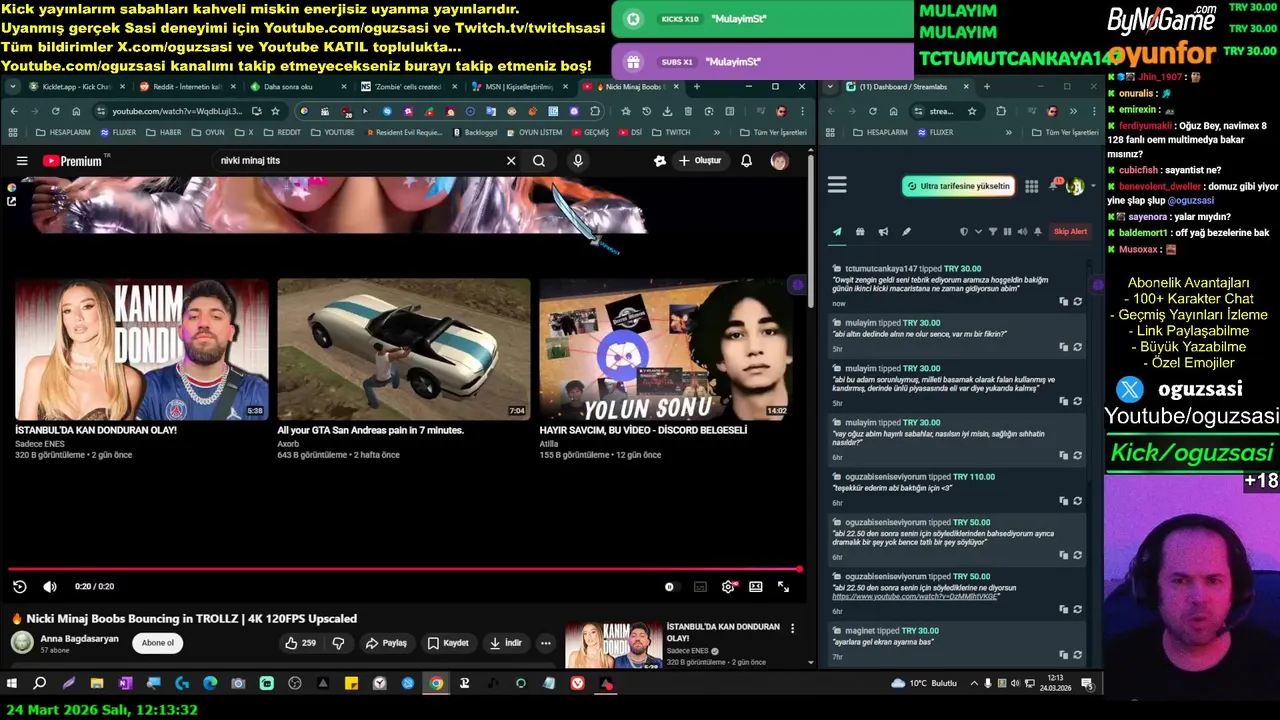The width and height of the screenshot is (1280, 720).
Task: Like the video with 259 likes
Action: [300, 643]
